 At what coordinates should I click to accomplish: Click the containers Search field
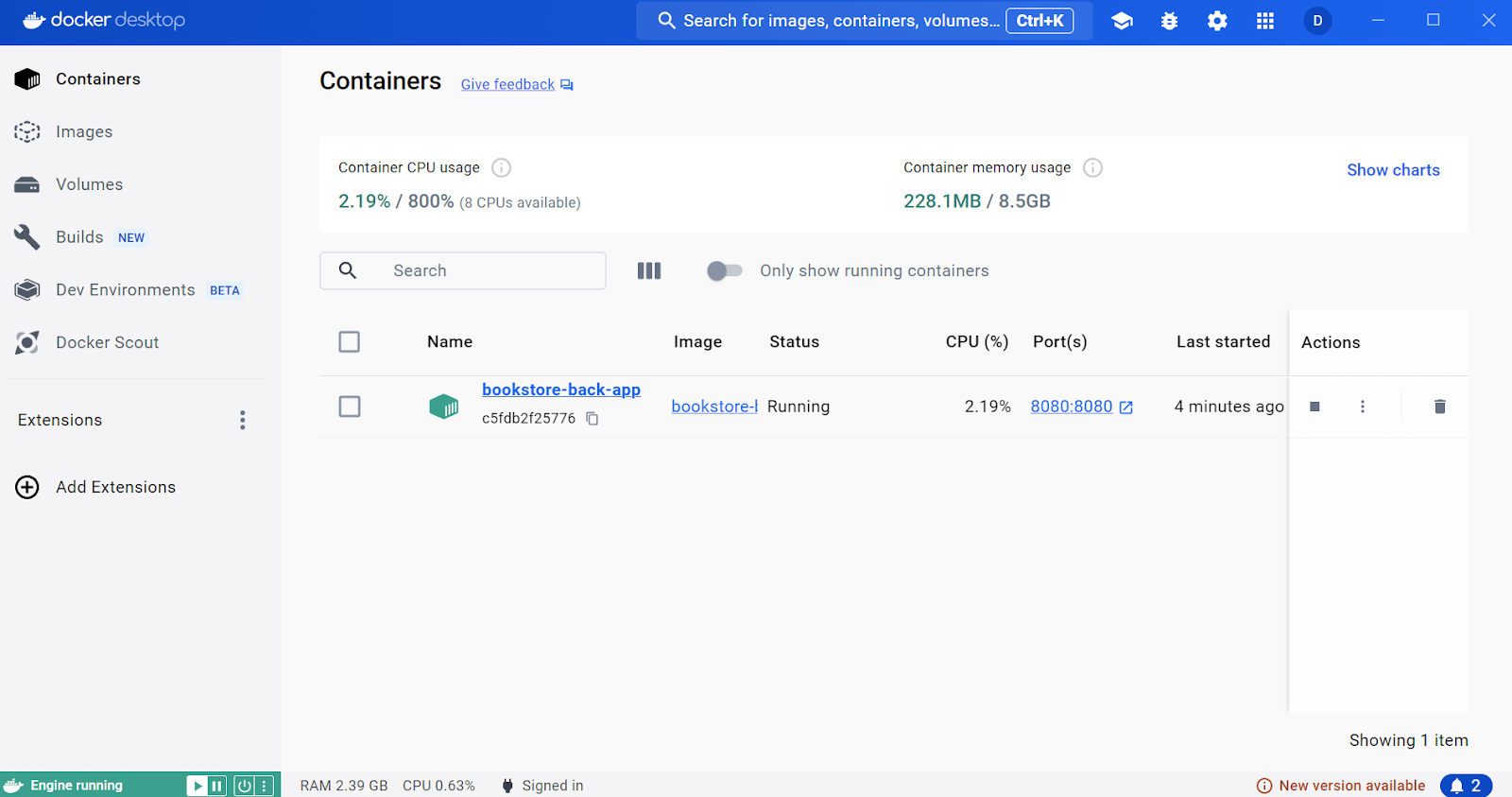[x=463, y=270]
